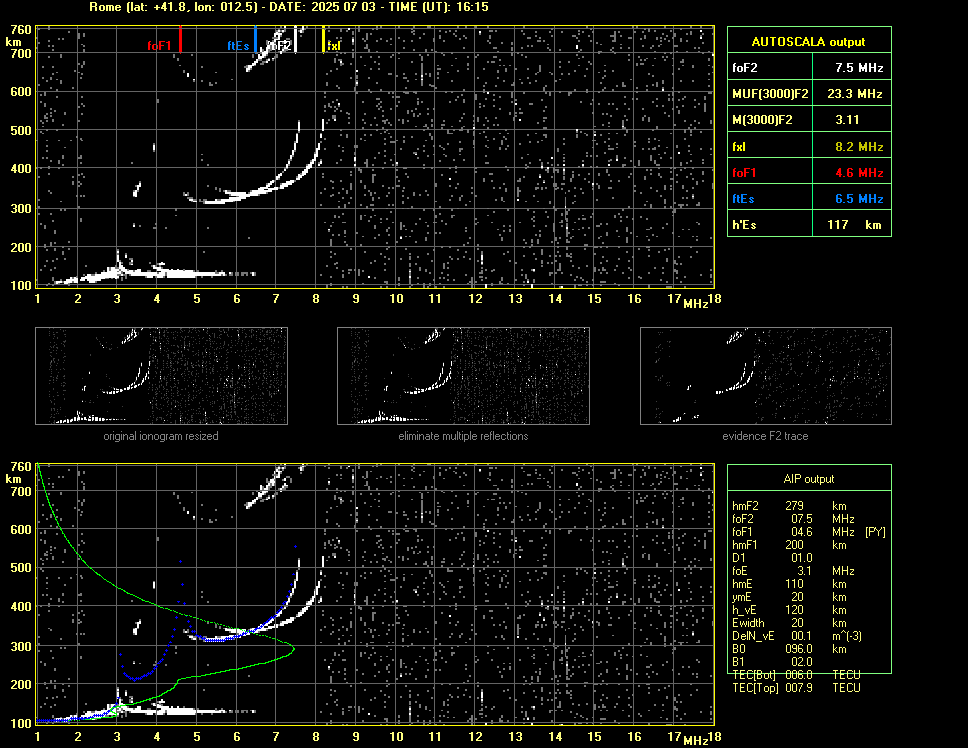The image size is (968, 748).
Task: Click the M(3000)F2 label cell
Action: [770, 119]
